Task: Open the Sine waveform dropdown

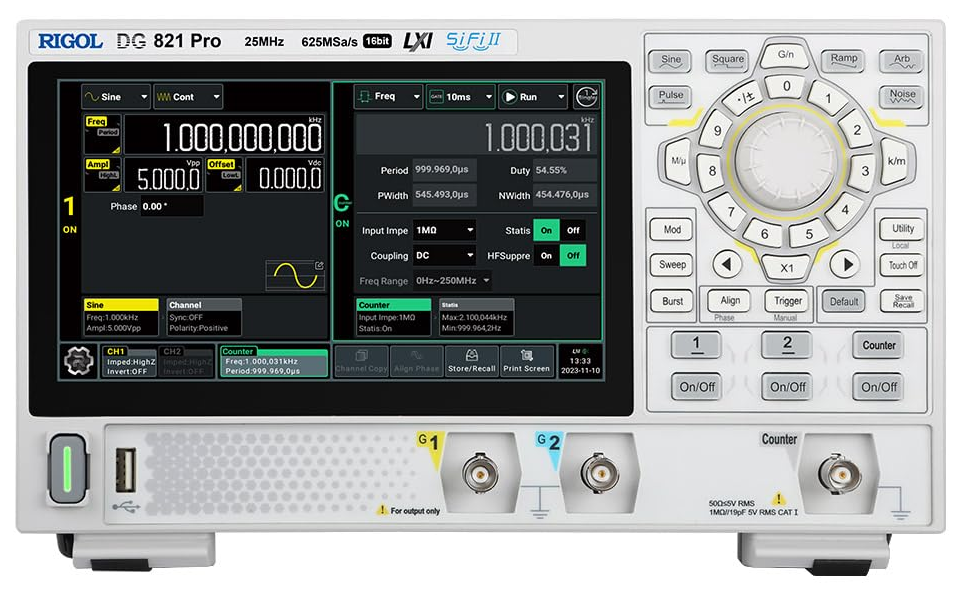Action: click(116, 97)
